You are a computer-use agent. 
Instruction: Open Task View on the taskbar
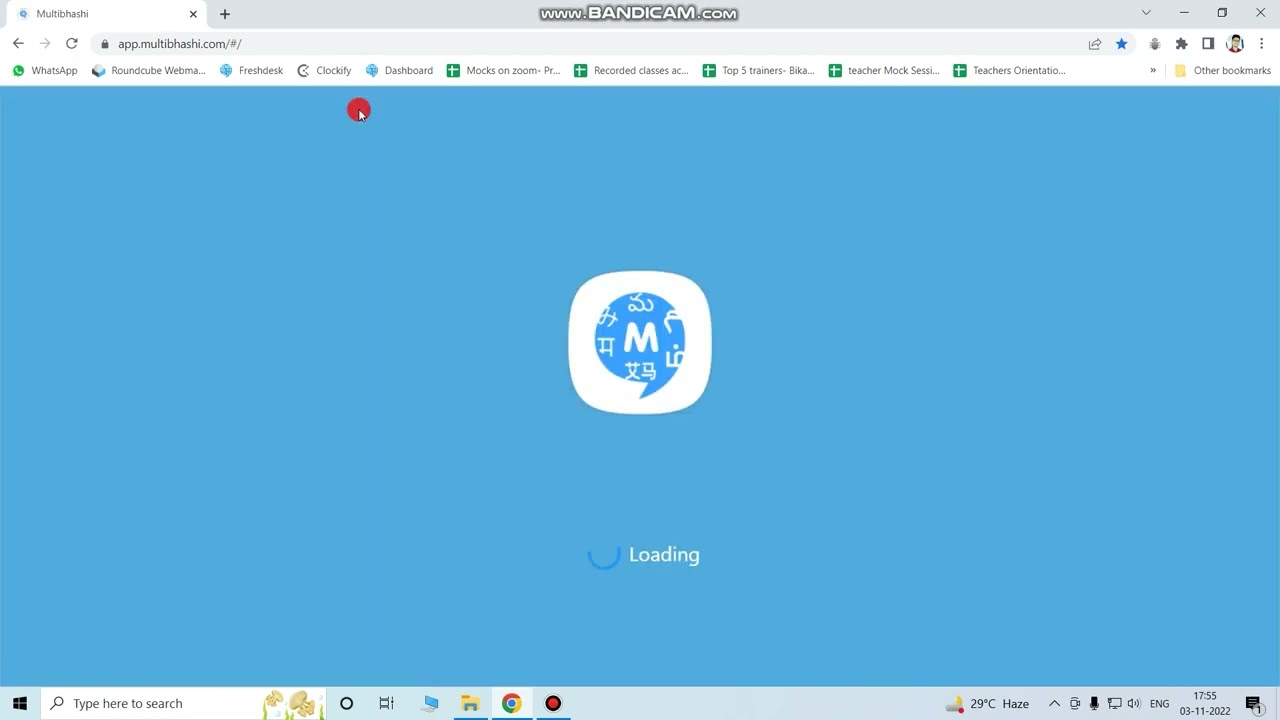(x=387, y=704)
